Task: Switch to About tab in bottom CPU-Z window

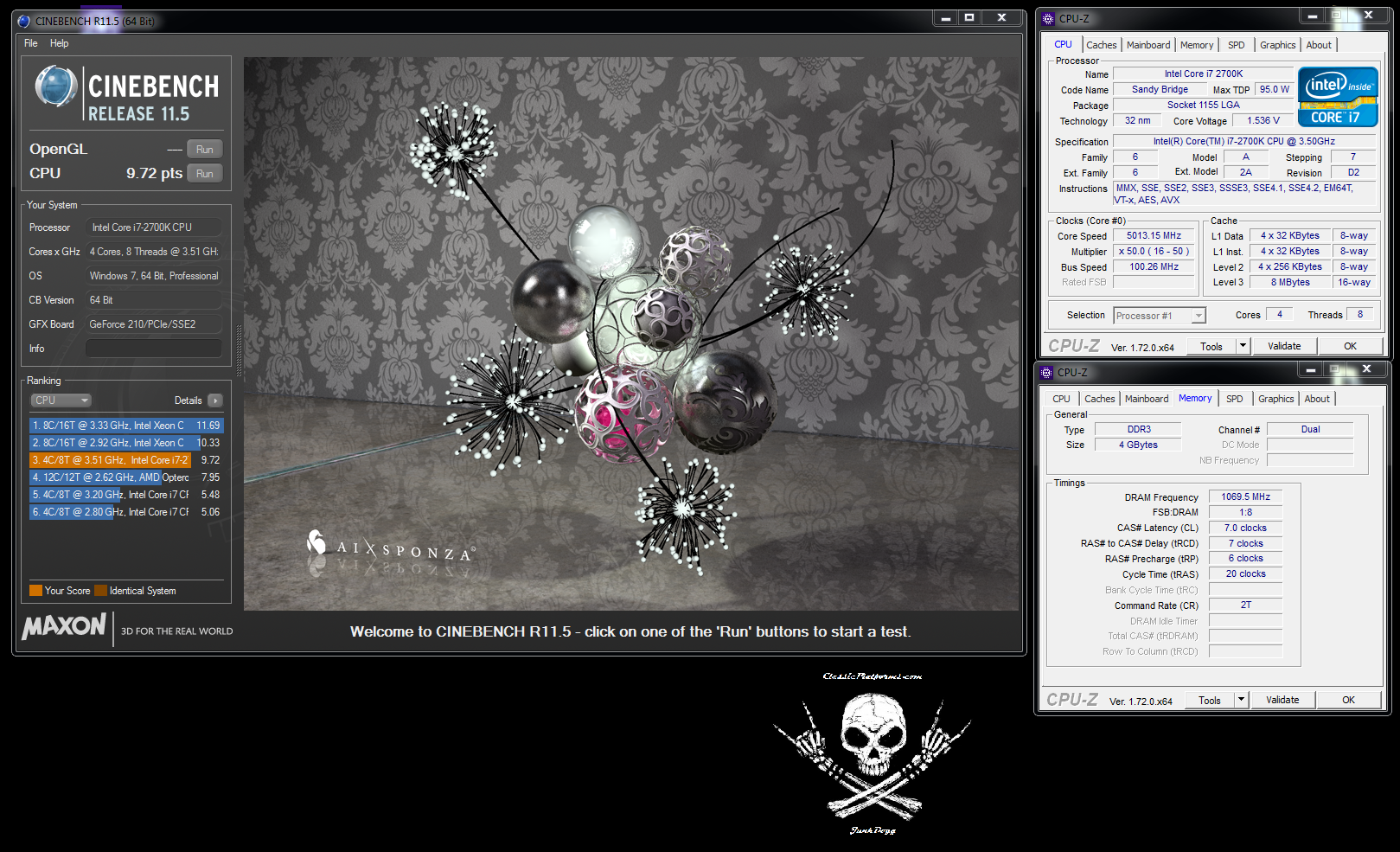Action: pyautogui.click(x=1317, y=399)
